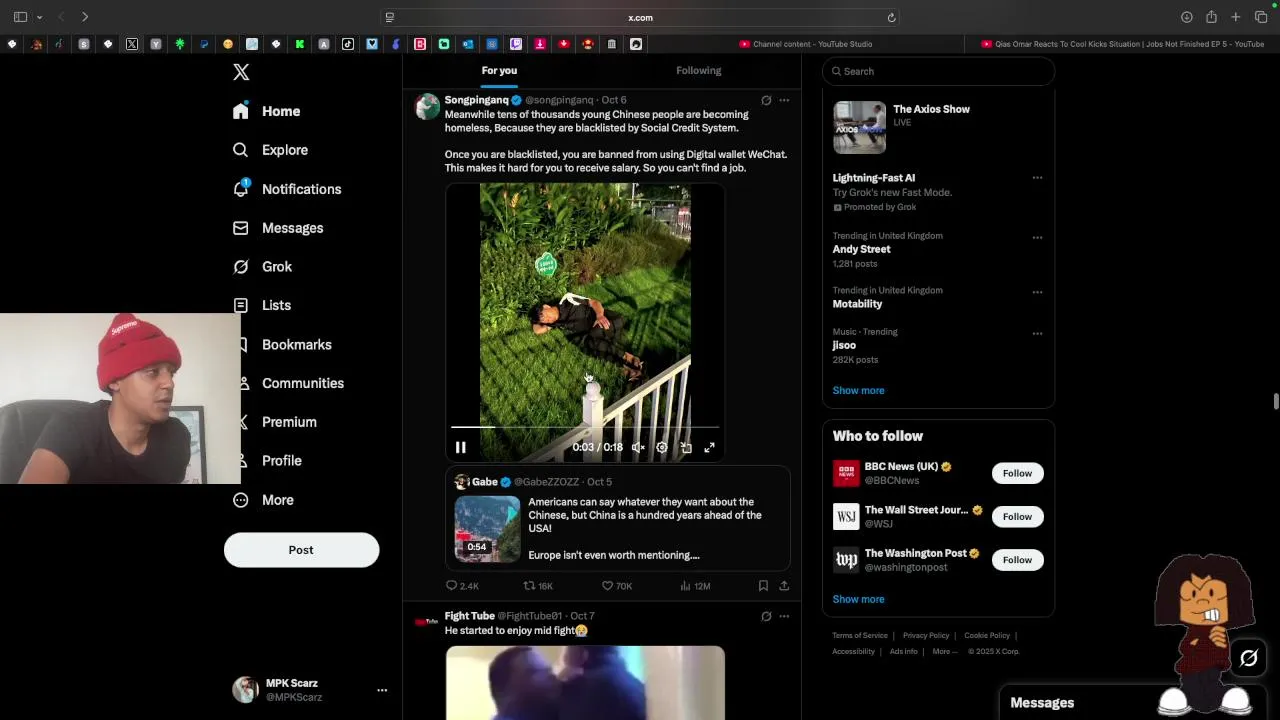The image size is (1280, 720).
Task: Open Communities in the sidebar
Action: [x=288, y=383]
